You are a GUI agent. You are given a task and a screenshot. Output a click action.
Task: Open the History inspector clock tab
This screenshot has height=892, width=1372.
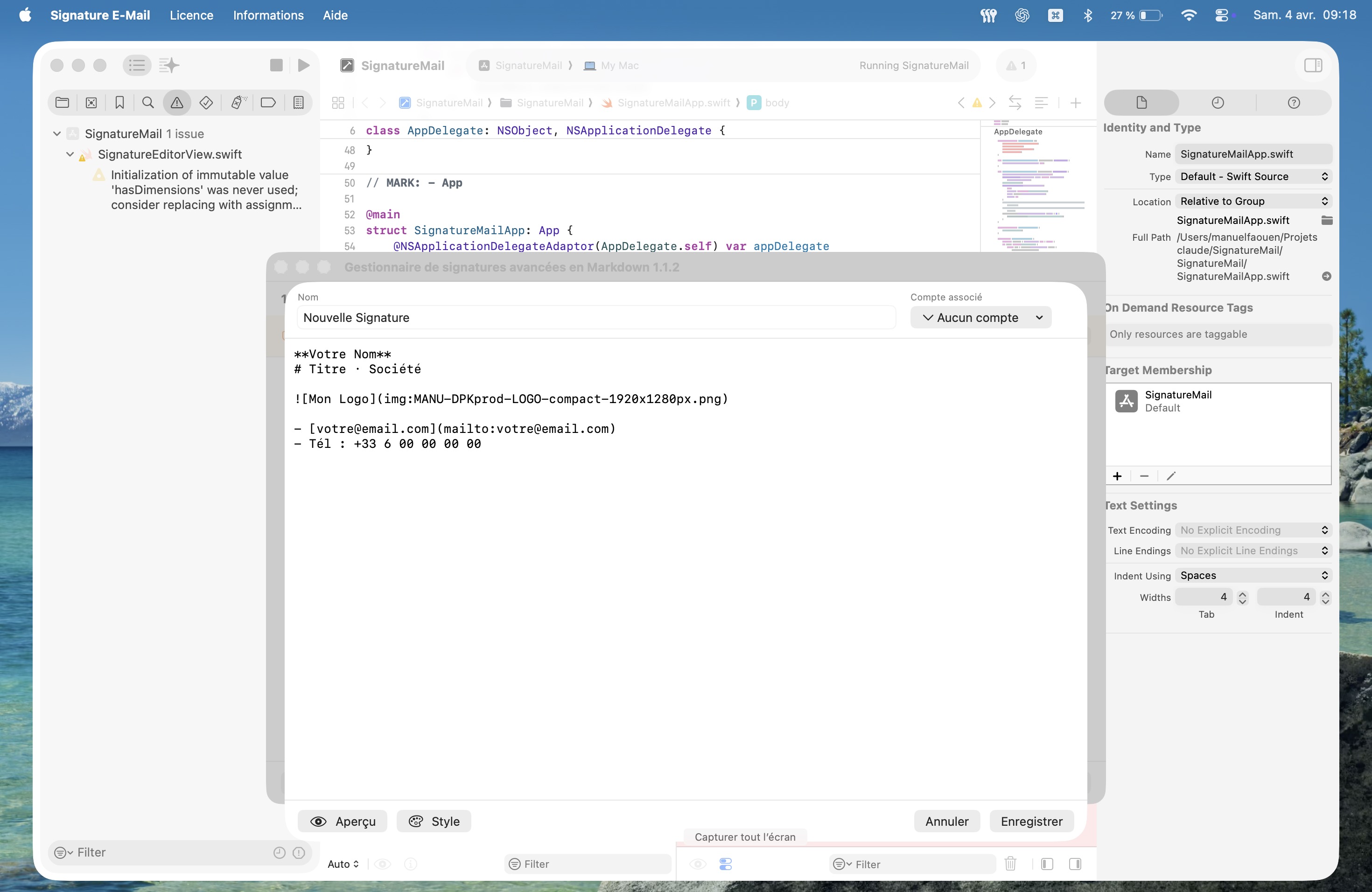[x=1218, y=103]
